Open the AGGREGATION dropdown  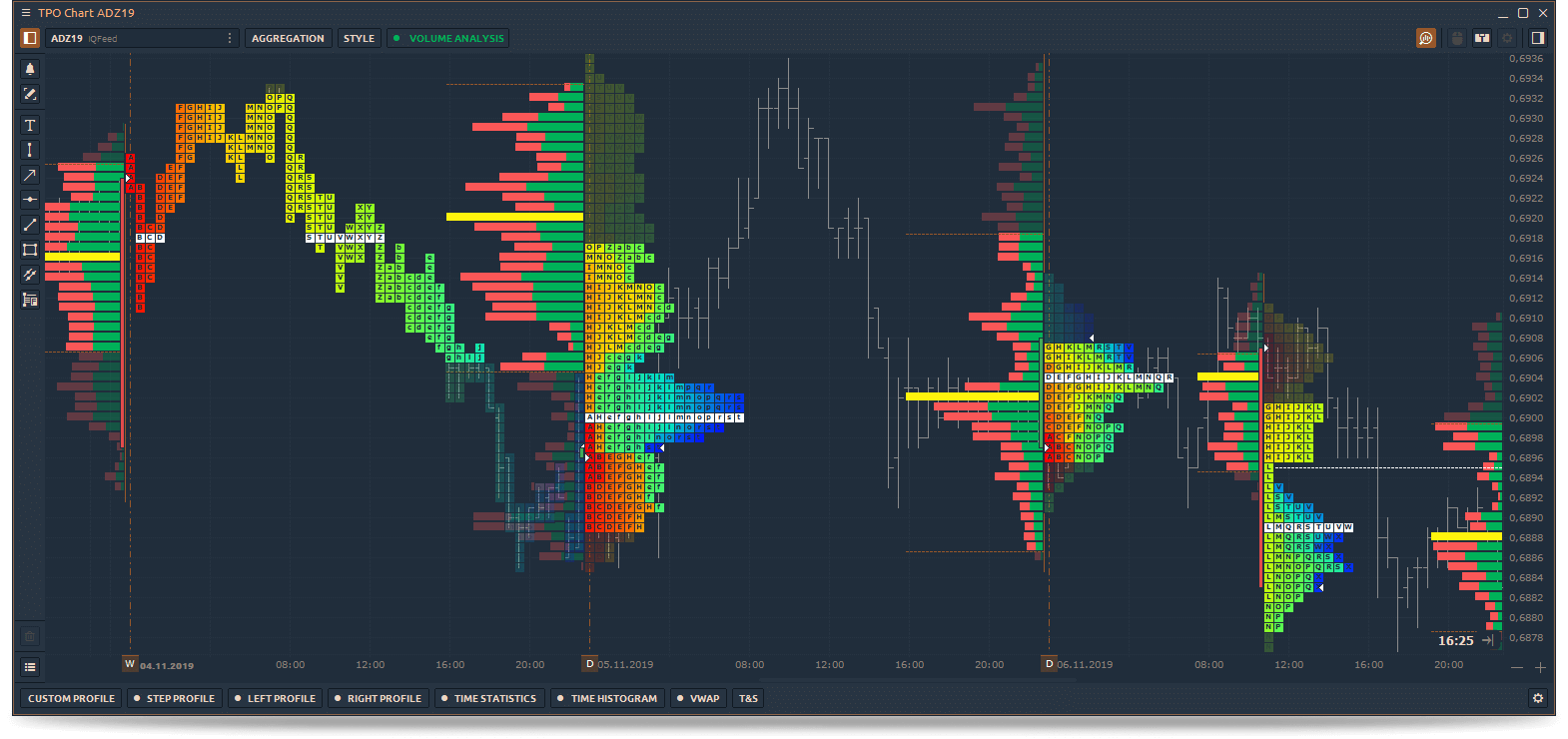pyautogui.click(x=288, y=38)
